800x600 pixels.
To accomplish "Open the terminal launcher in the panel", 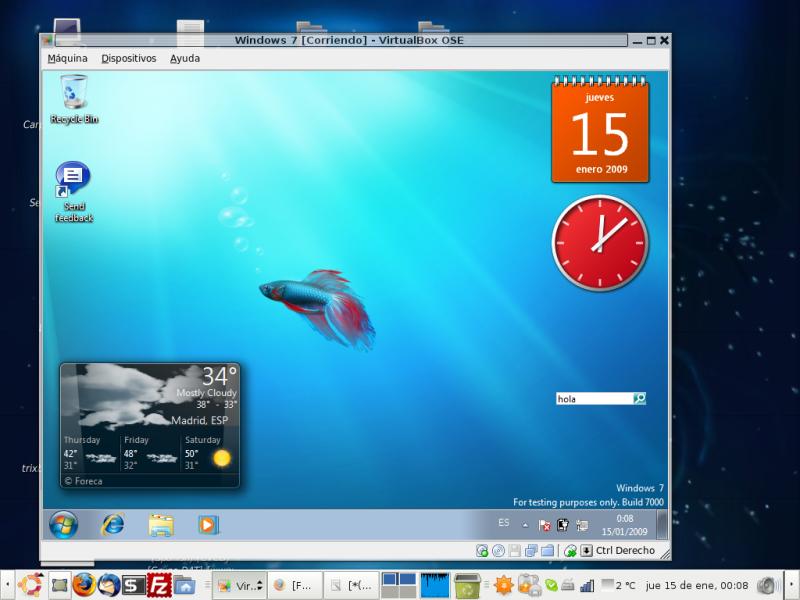I will click(133, 586).
